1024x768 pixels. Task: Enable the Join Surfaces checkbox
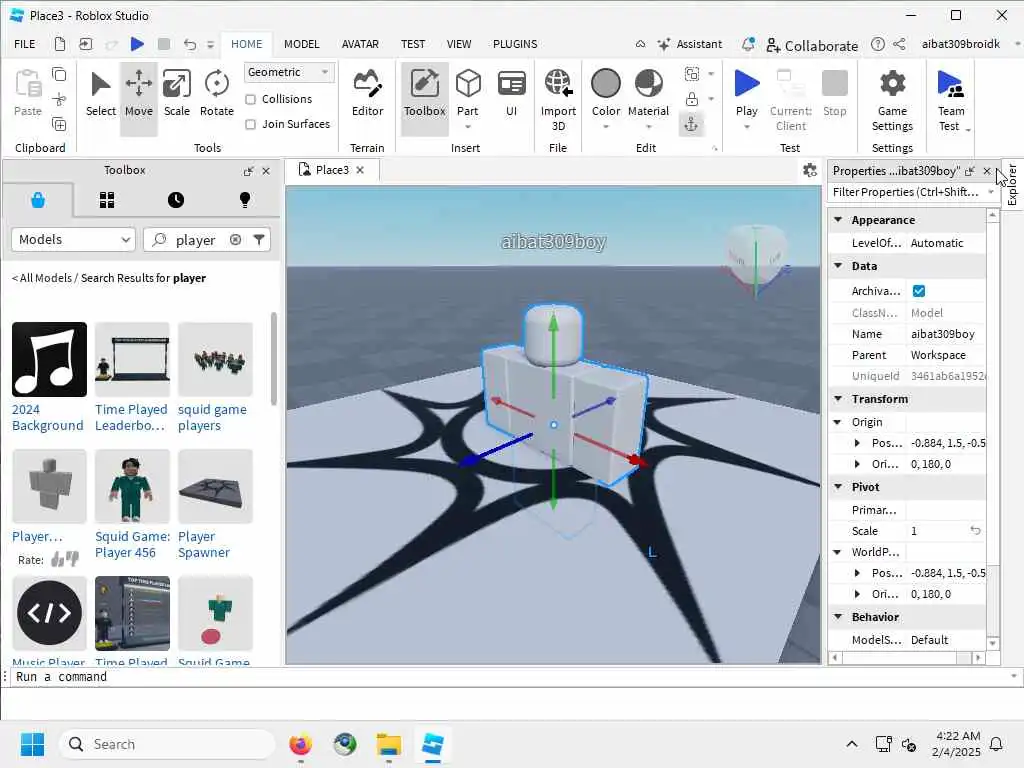pos(250,124)
